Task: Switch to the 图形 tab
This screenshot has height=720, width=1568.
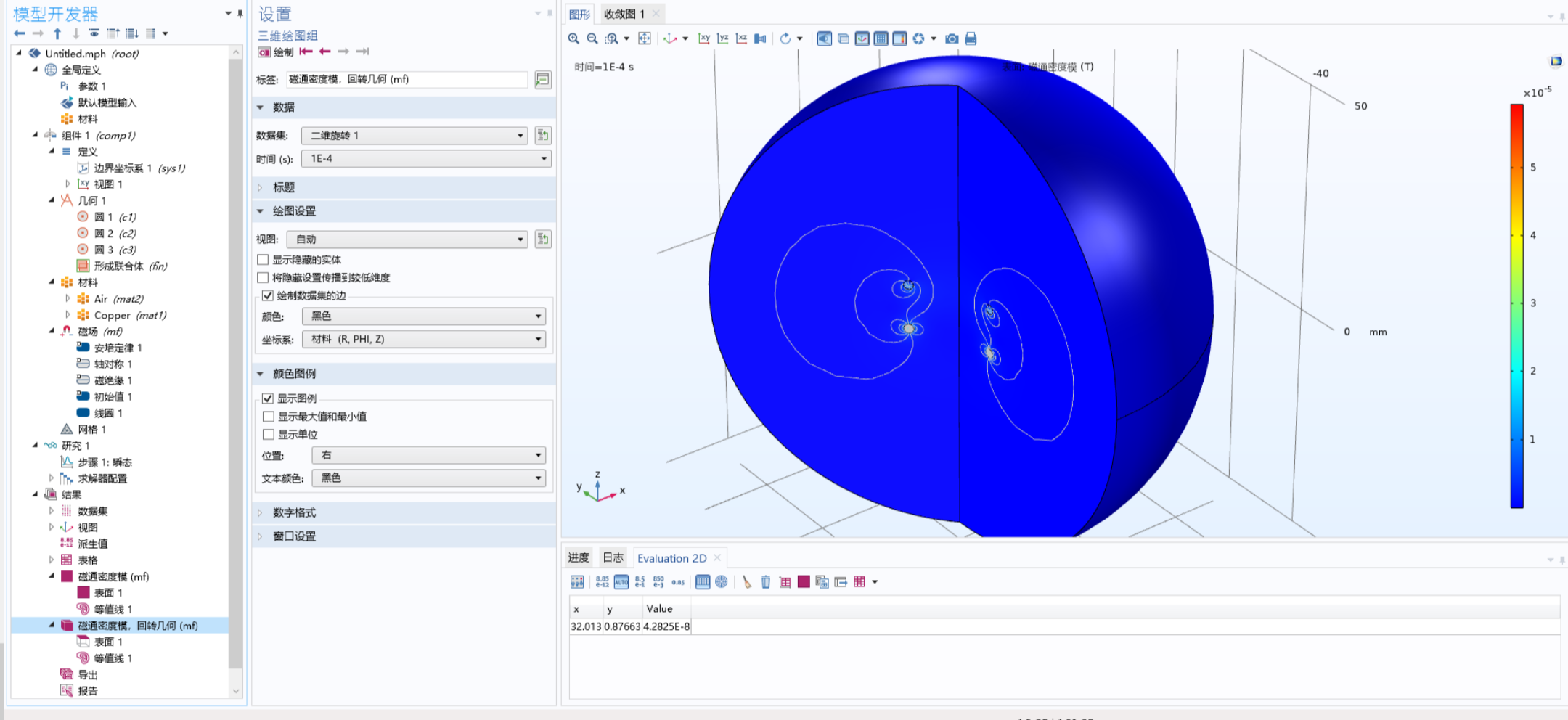Action: 579,14
